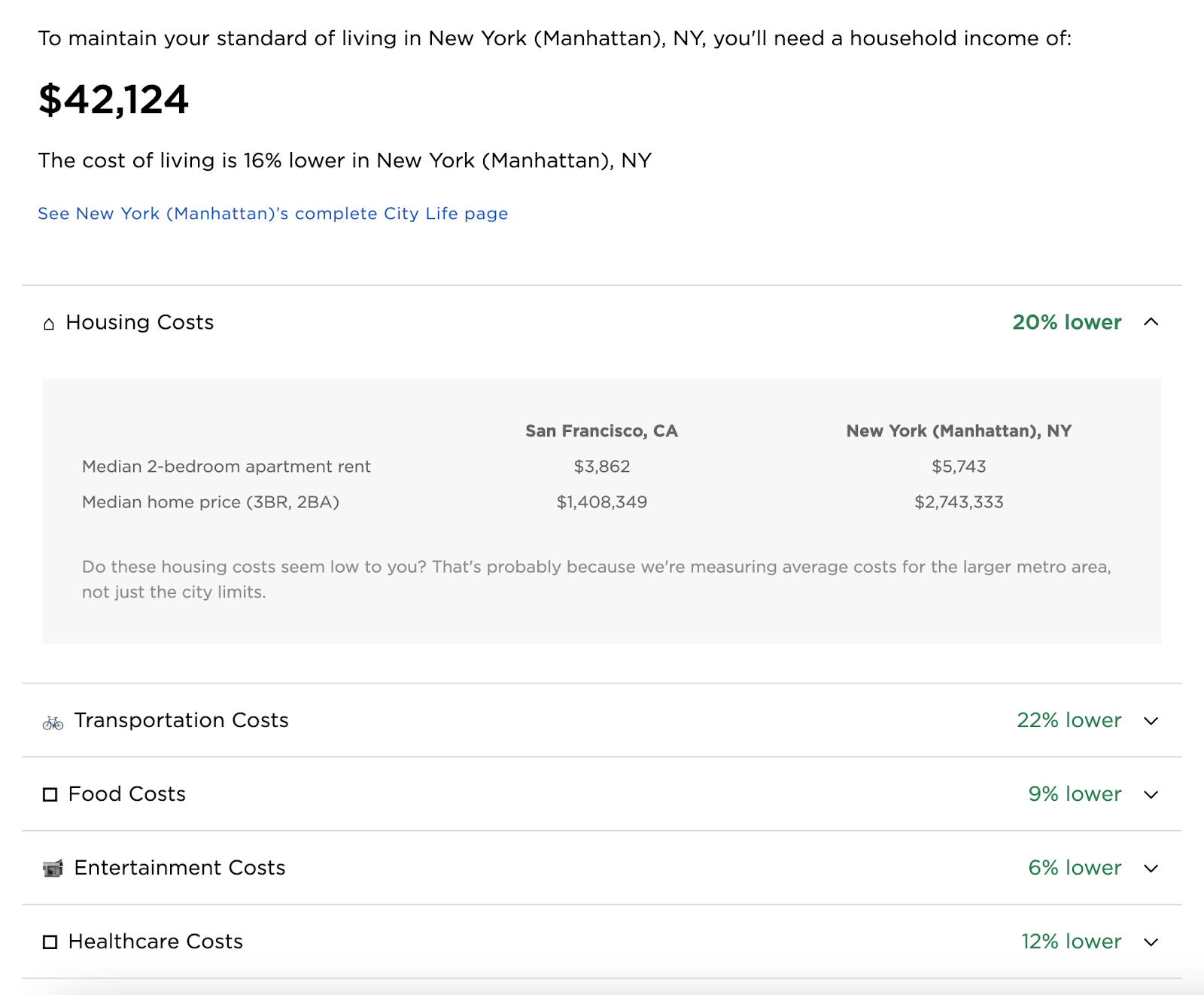Click the "22% lower" Transportation label
The height and width of the screenshot is (995, 1204).
pyautogui.click(x=1069, y=720)
